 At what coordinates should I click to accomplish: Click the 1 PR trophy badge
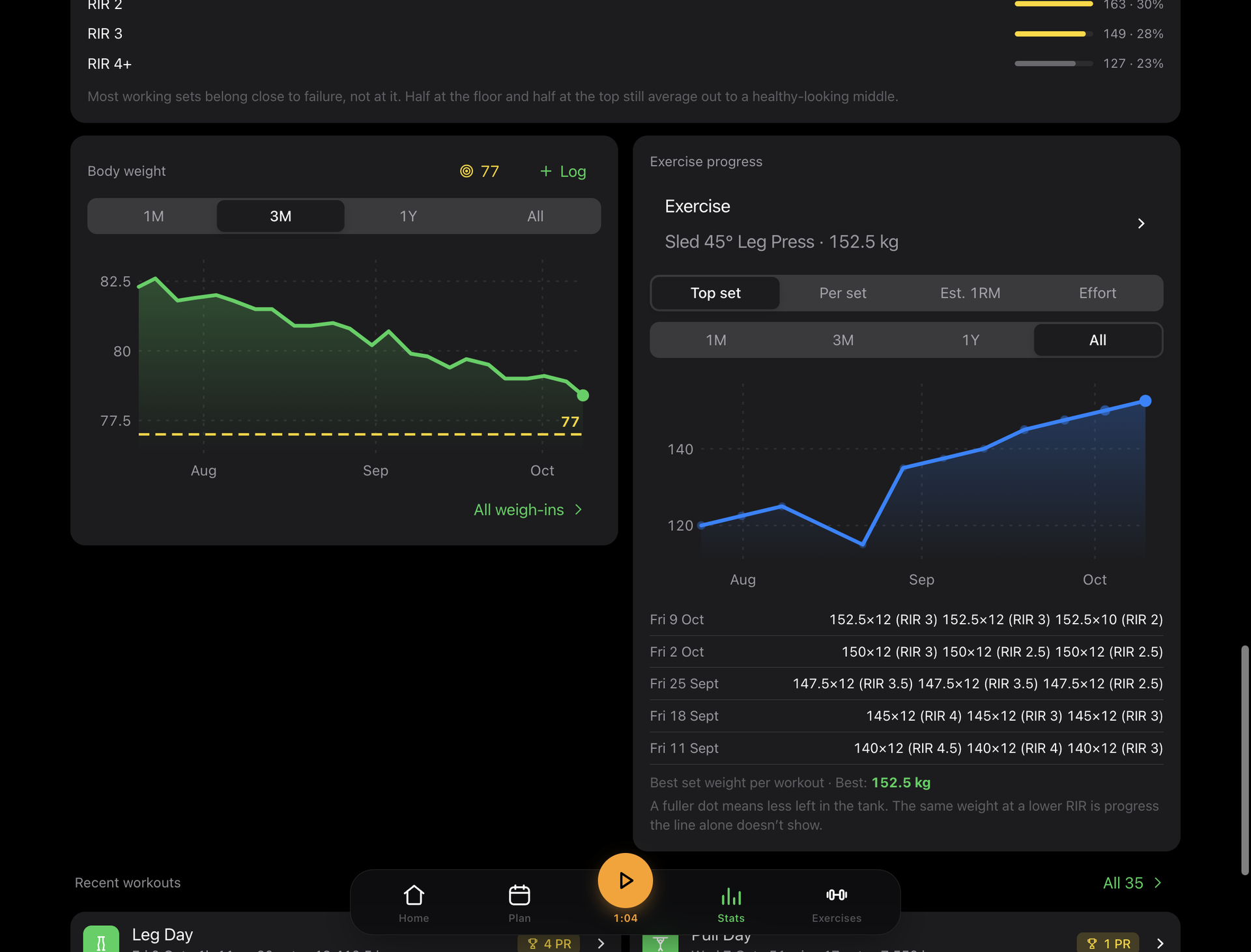point(1108,944)
